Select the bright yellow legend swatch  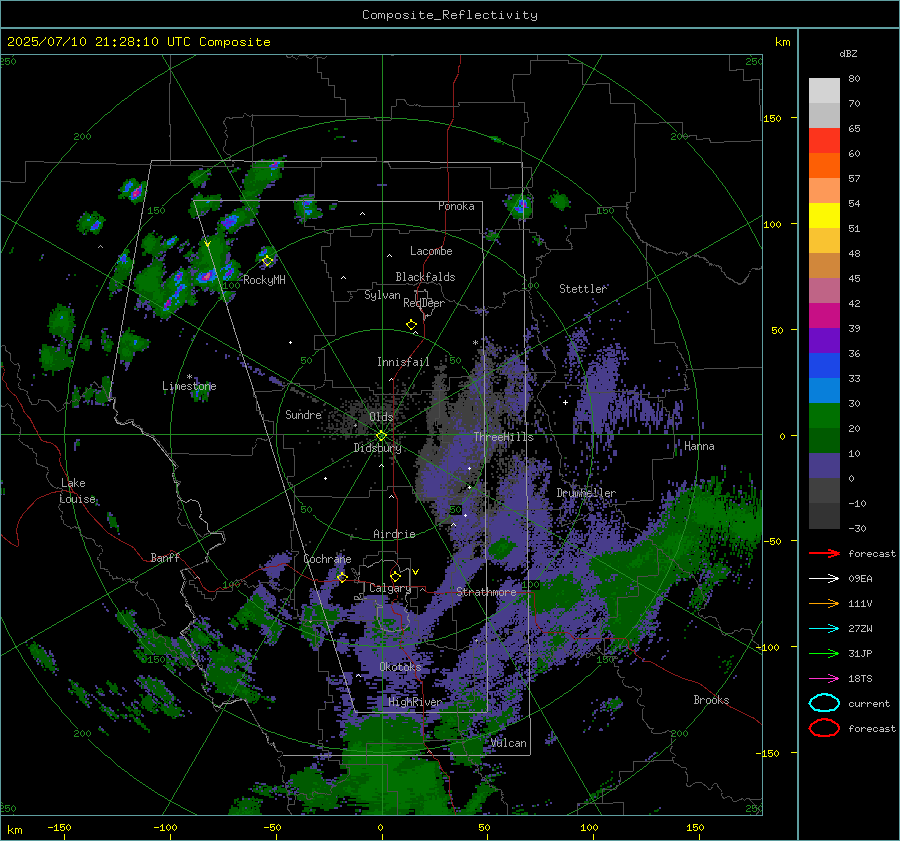(x=824, y=215)
